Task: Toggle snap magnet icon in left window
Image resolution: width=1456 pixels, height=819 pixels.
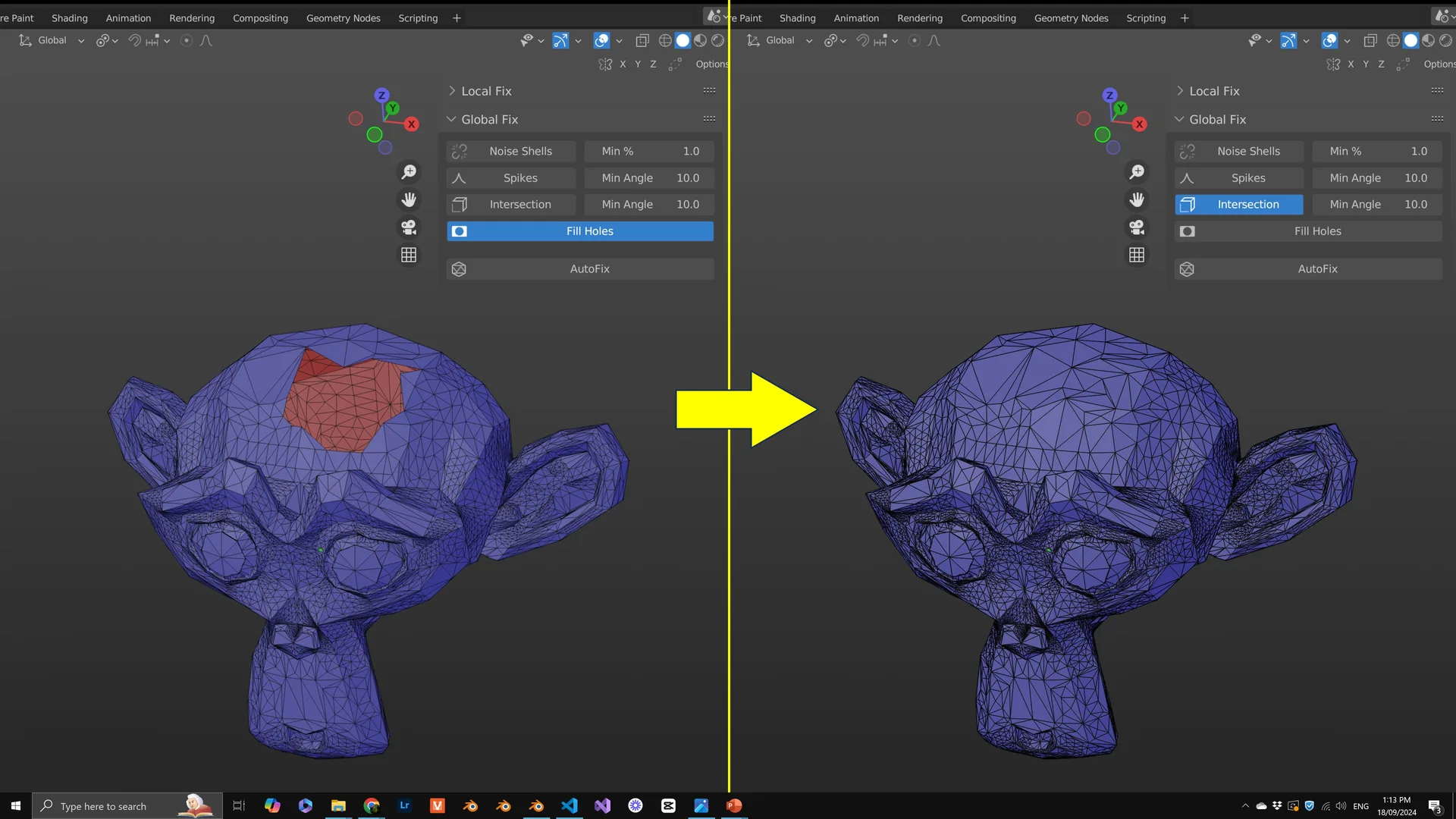Action: click(x=134, y=41)
